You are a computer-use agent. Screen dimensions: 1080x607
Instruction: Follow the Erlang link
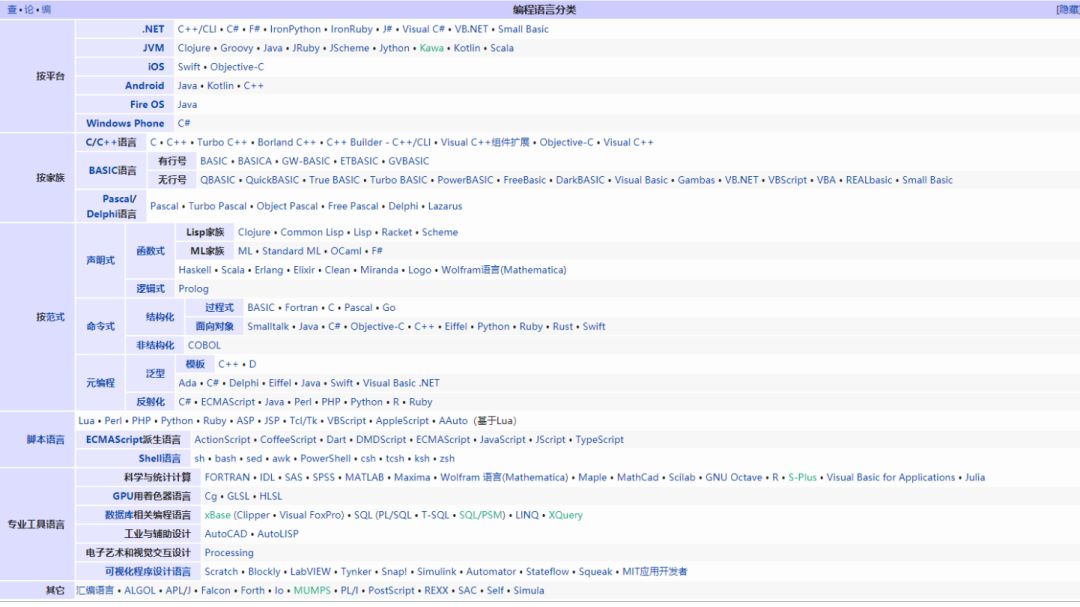pos(269,270)
